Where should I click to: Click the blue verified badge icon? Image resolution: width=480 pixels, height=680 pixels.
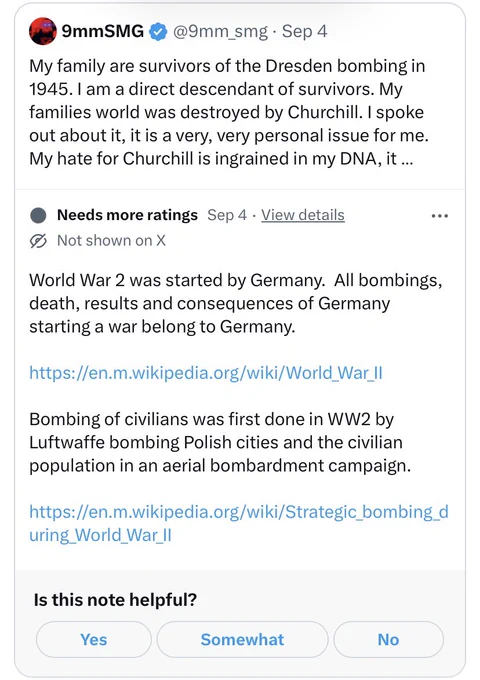point(158,32)
